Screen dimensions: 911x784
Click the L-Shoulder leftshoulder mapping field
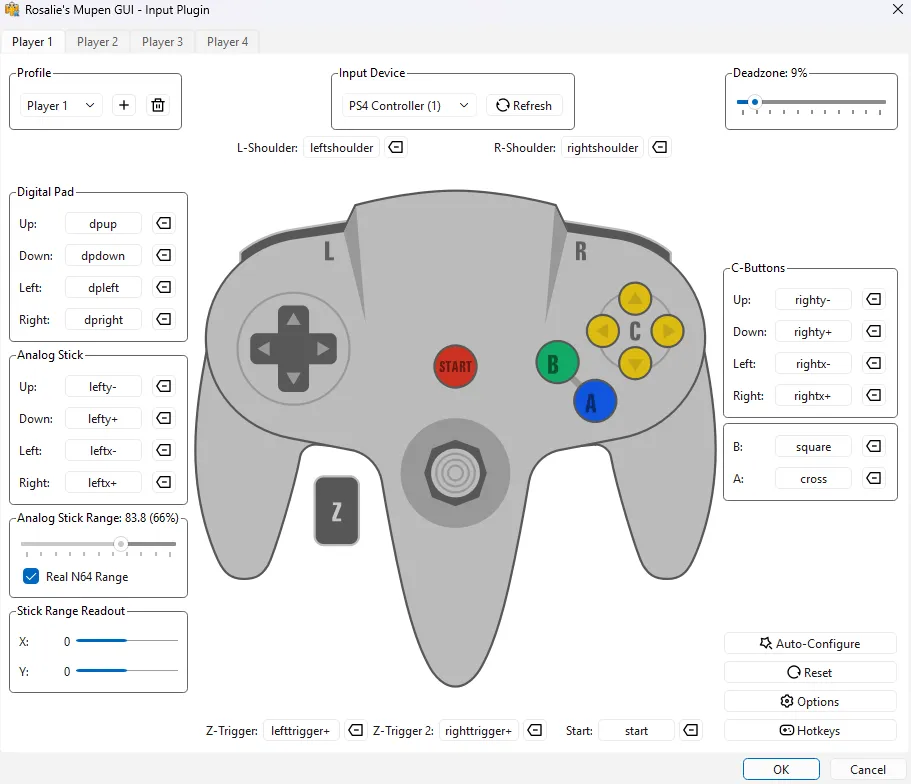tap(342, 148)
